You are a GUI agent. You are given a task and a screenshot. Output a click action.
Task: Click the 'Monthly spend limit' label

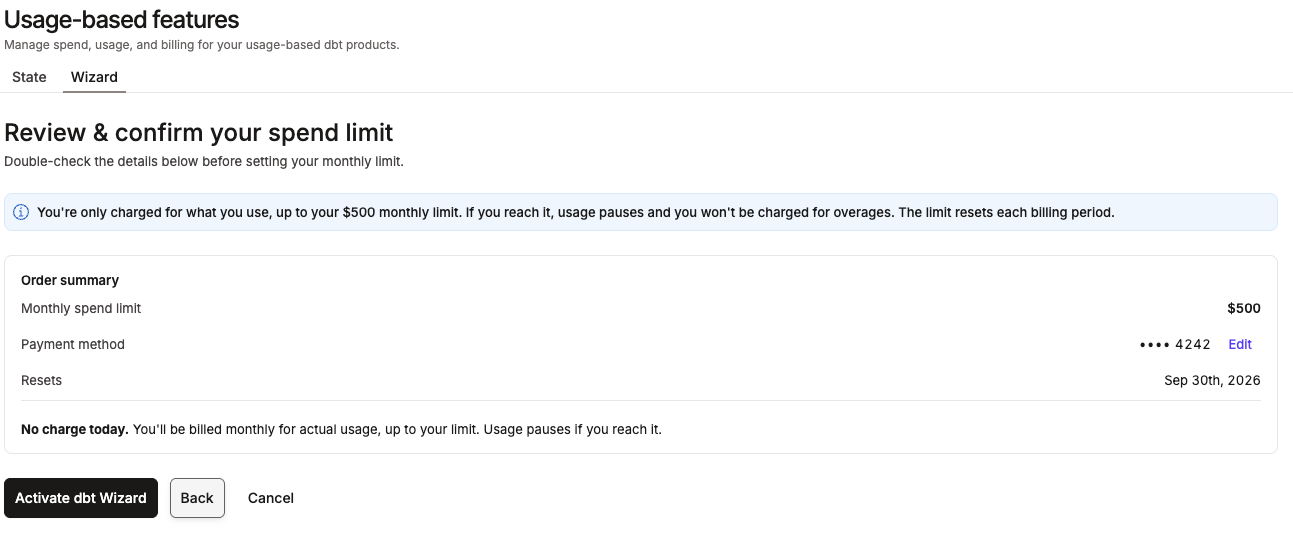coord(81,308)
